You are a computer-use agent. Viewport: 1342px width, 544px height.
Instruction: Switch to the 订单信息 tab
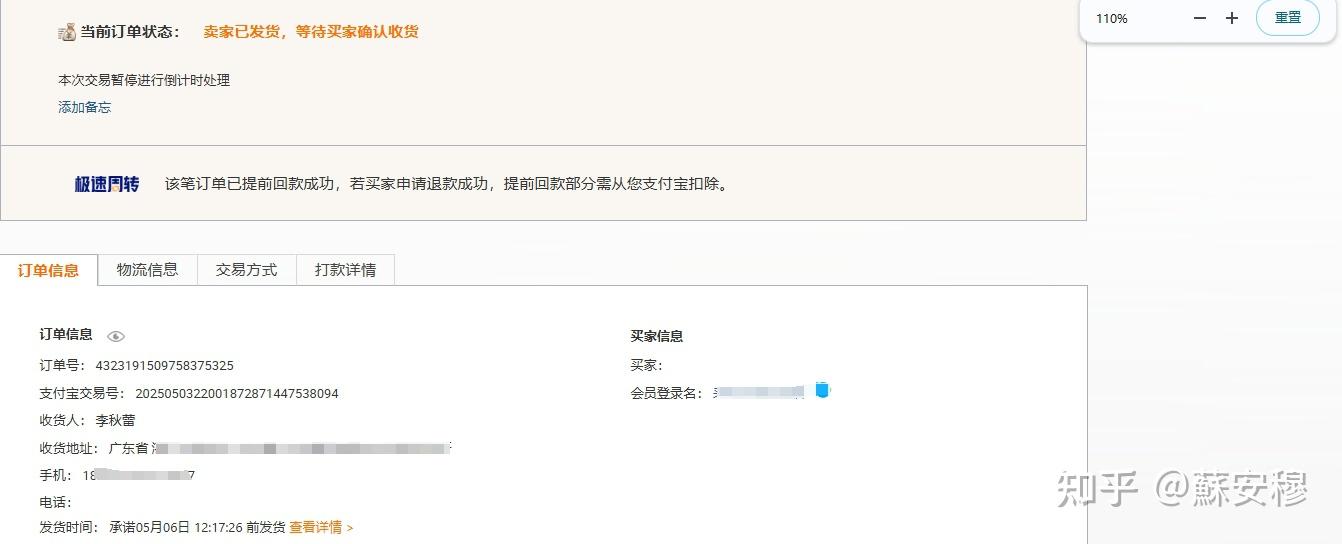(x=49, y=270)
